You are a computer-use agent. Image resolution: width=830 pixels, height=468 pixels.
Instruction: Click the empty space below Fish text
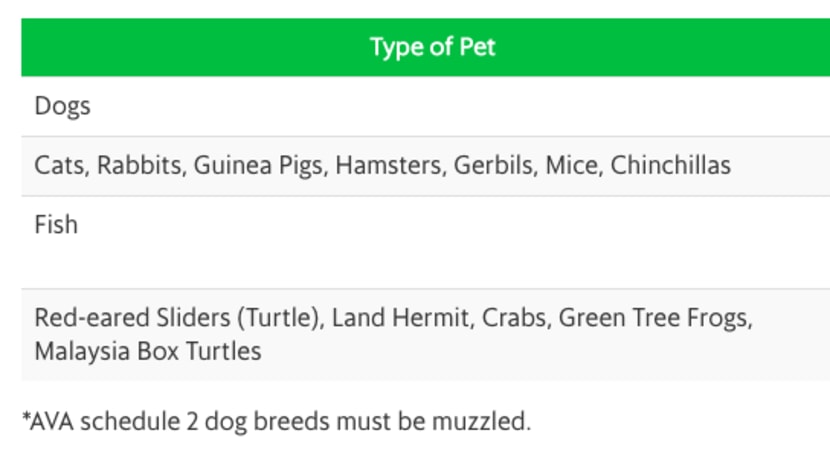click(x=426, y=265)
